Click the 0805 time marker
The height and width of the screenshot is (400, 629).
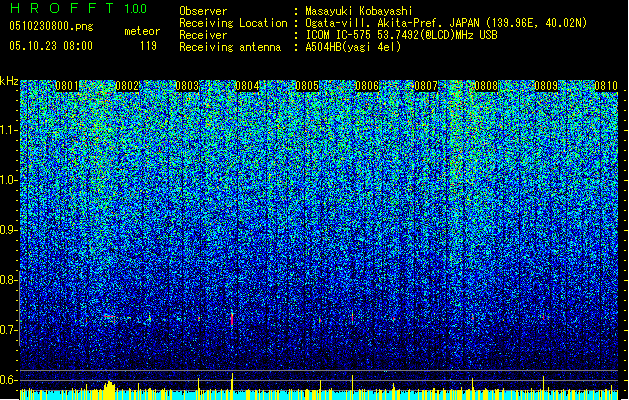[x=307, y=86]
